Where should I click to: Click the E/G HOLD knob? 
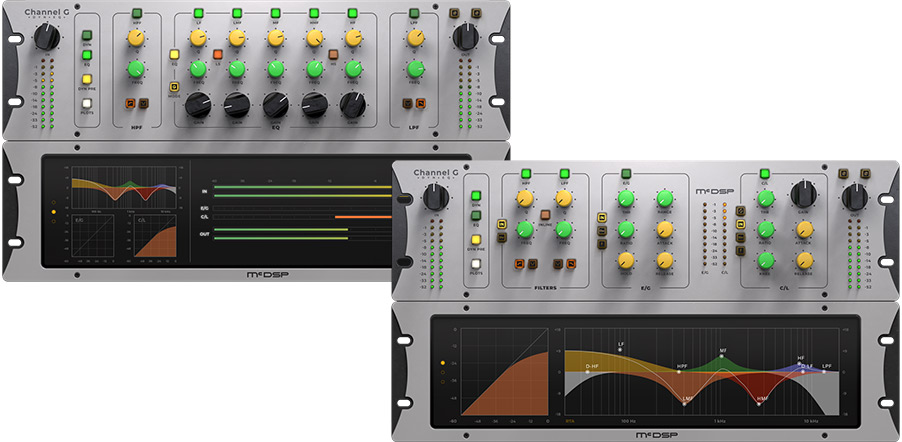click(626, 261)
